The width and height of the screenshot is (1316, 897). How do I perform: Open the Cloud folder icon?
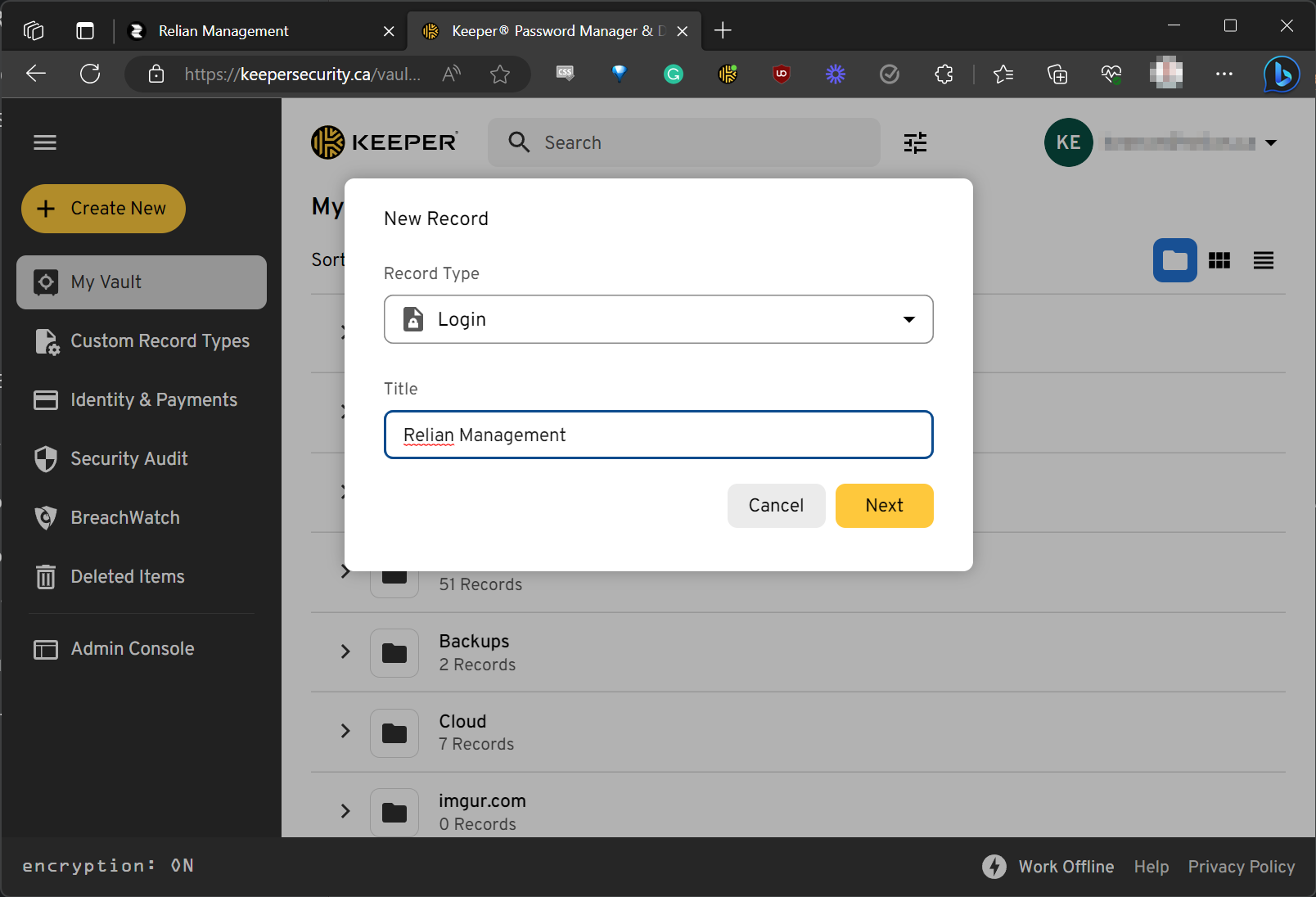394,732
